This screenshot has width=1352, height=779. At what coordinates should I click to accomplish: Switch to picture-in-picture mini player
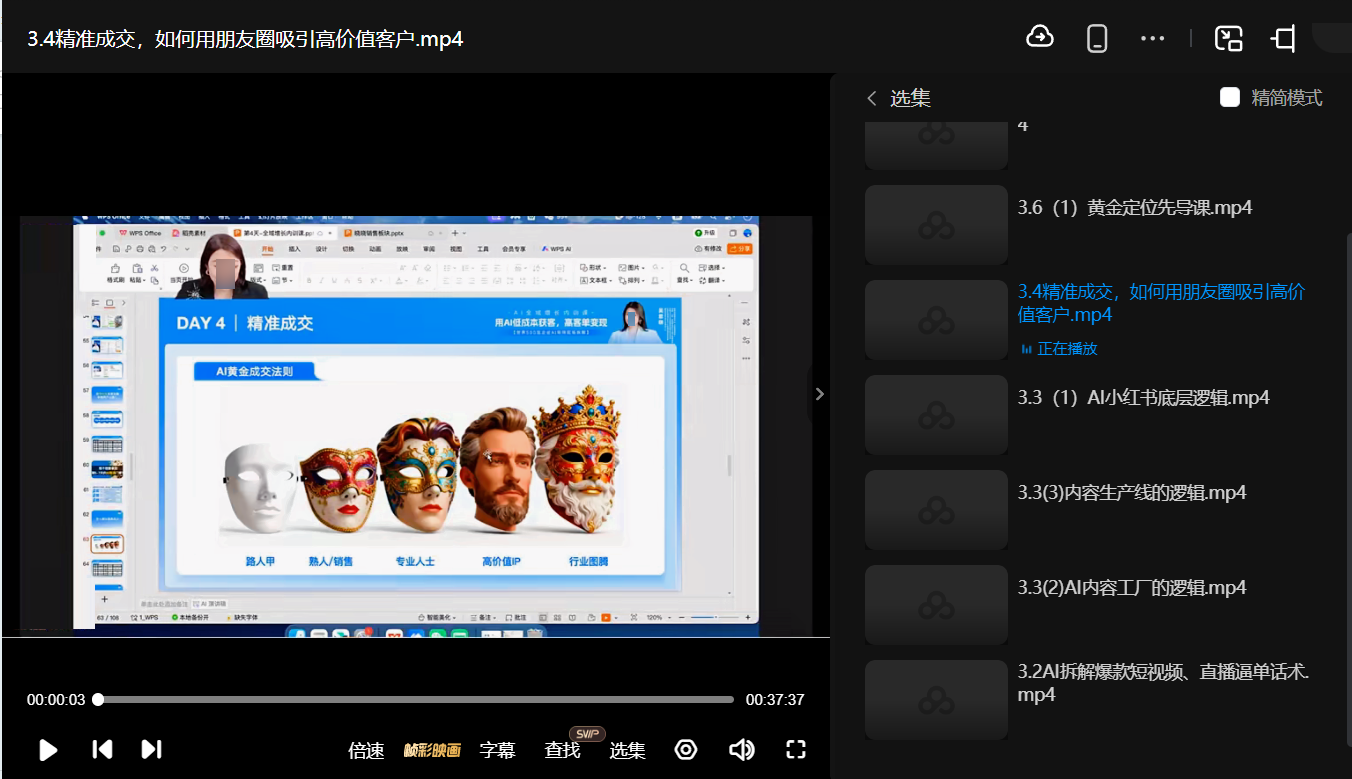coord(1228,38)
